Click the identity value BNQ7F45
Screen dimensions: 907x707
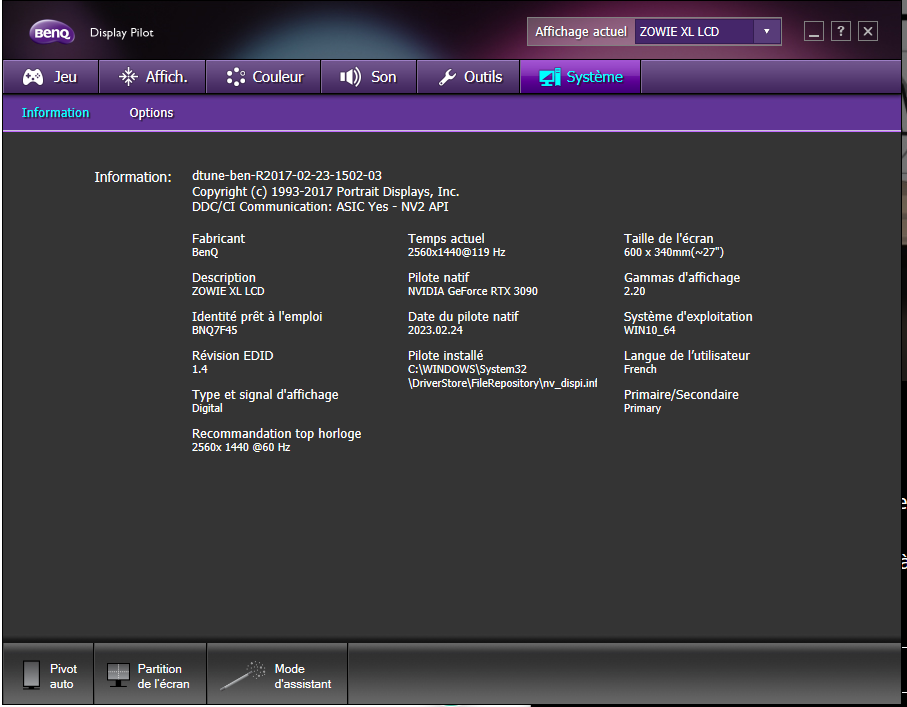pos(215,330)
